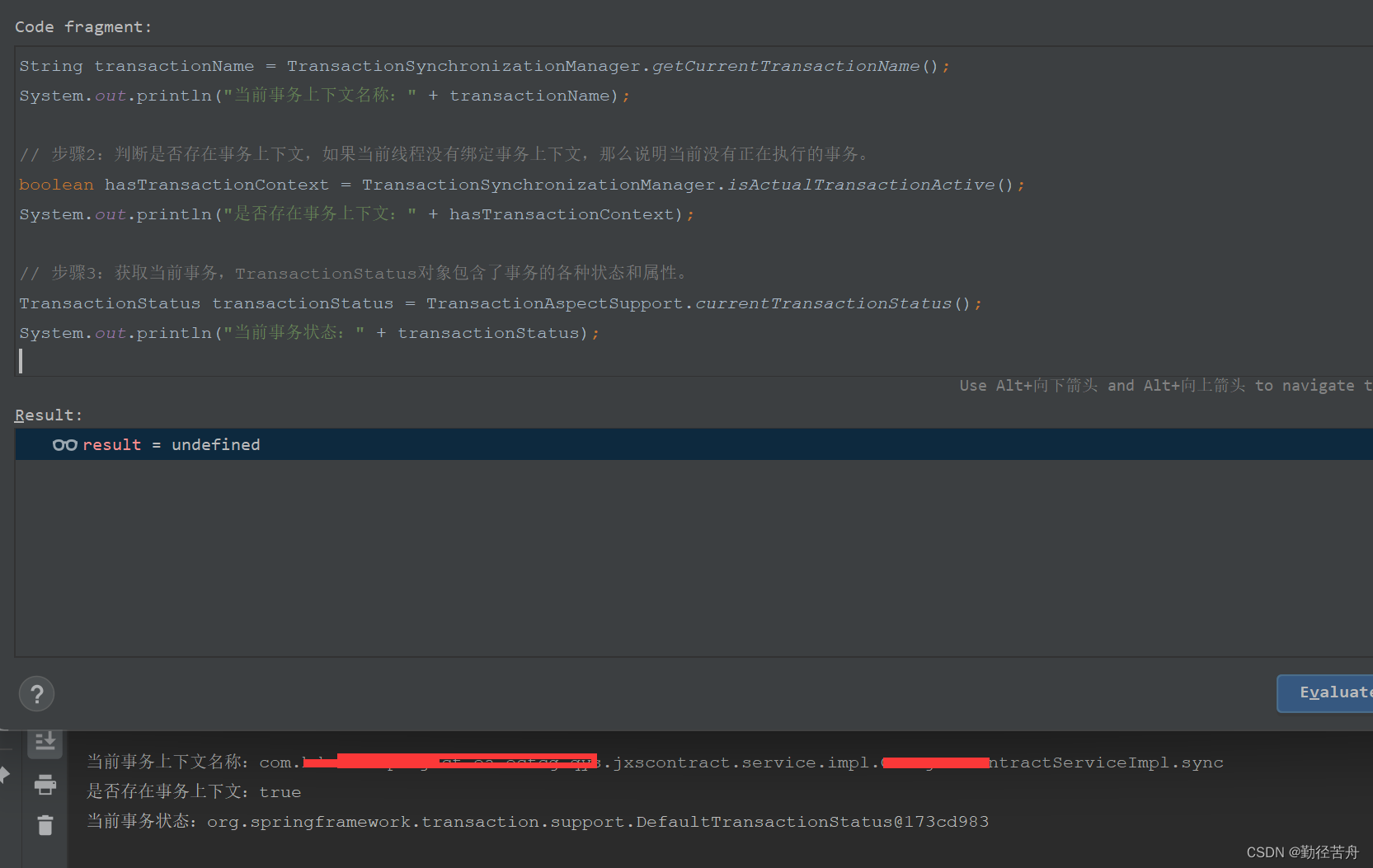
Task: Click the println line printing transactionStatus
Action: [x=309, y=333]
